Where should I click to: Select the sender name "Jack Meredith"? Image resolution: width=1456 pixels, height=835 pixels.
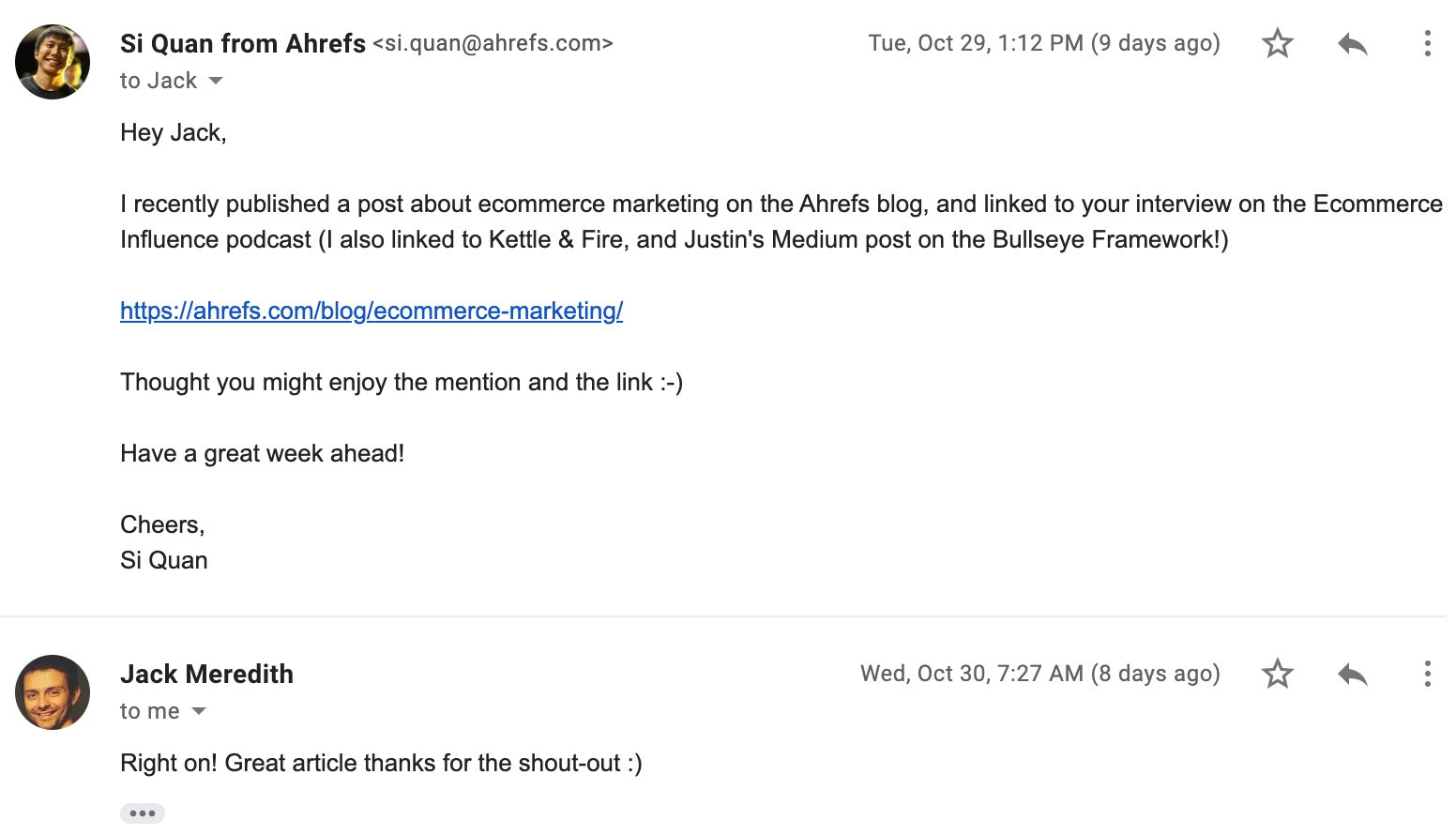point(206,674)
